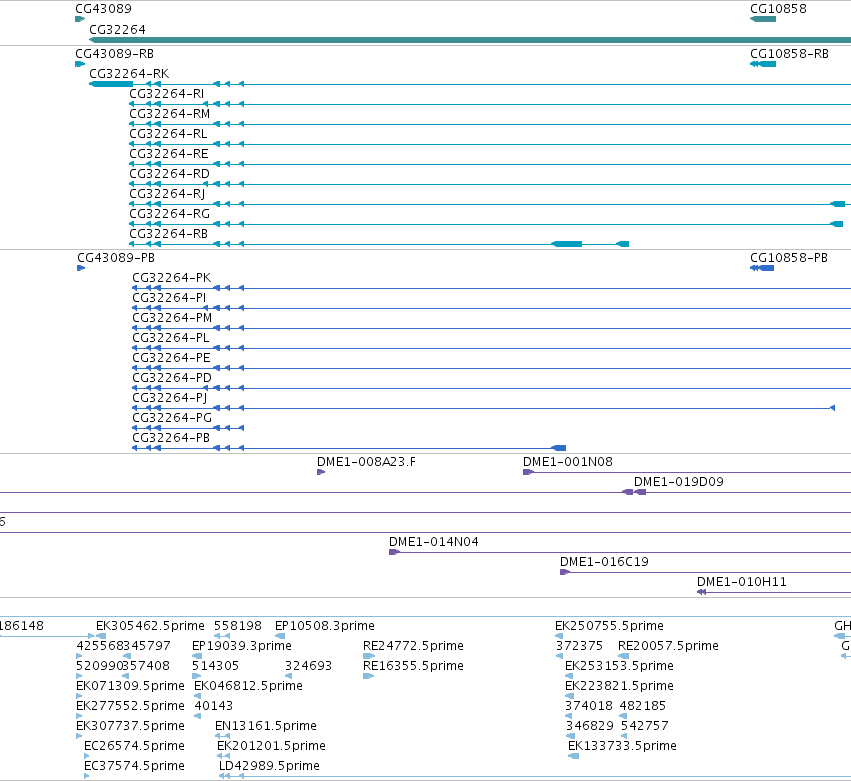Screen dimensions: 851x781
Task: Select the CG32264-PI protein label
Action: point(169,298)
